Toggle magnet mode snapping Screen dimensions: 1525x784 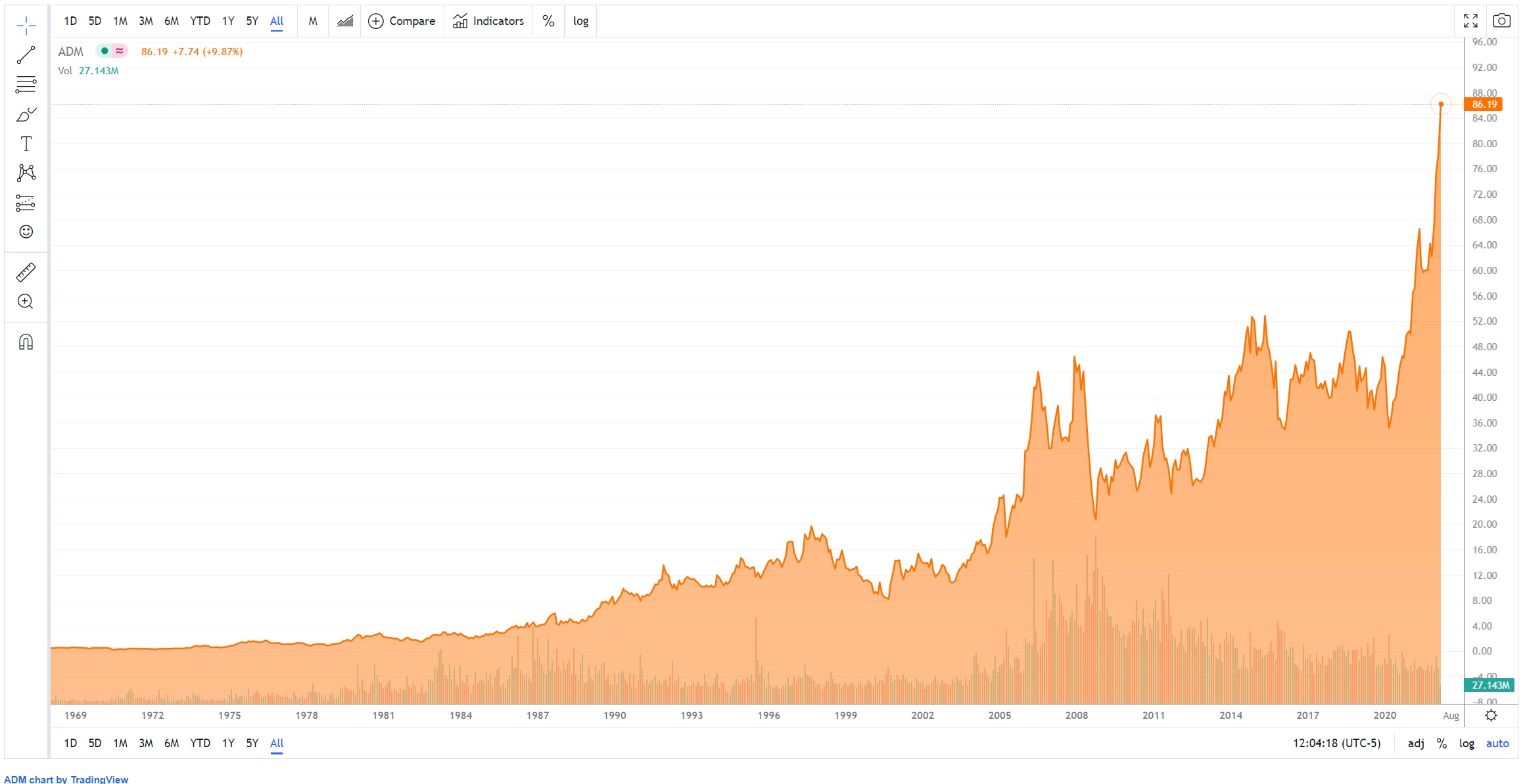click(x=26, y=342)
